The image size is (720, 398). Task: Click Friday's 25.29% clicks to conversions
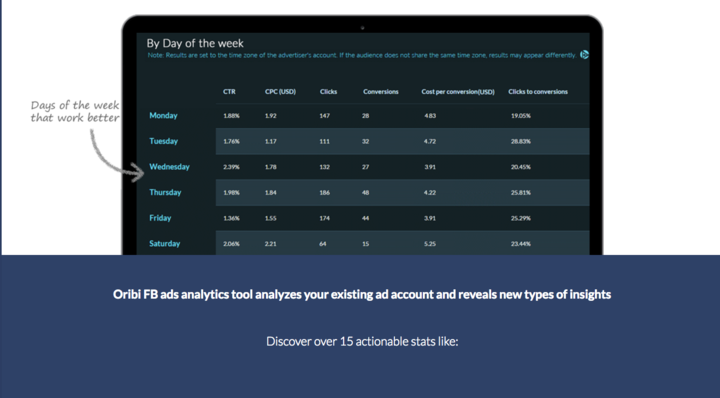tap(521, 219)
